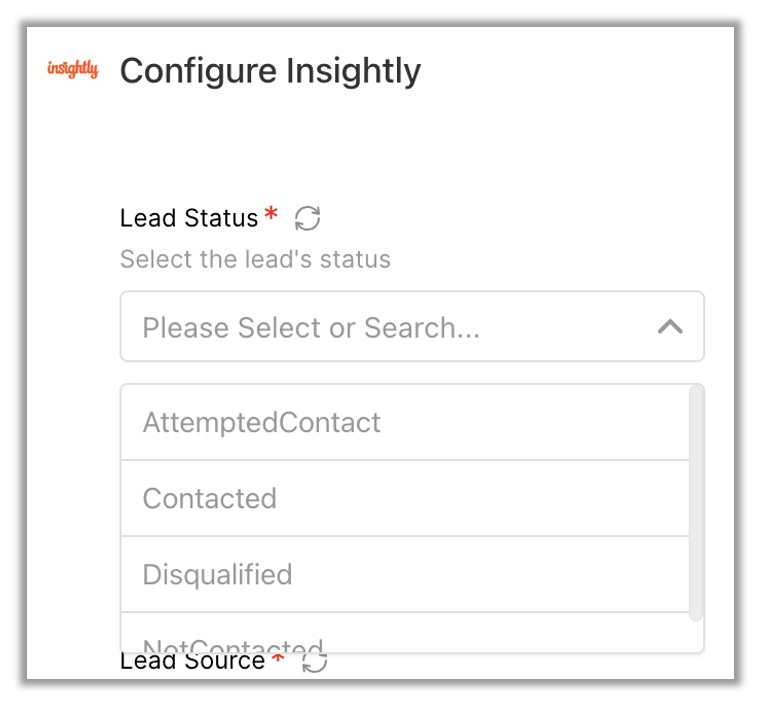Click the Lead Status field label
Image resolution: width=760 pixels, height=702 pixels.
[189, 218]
